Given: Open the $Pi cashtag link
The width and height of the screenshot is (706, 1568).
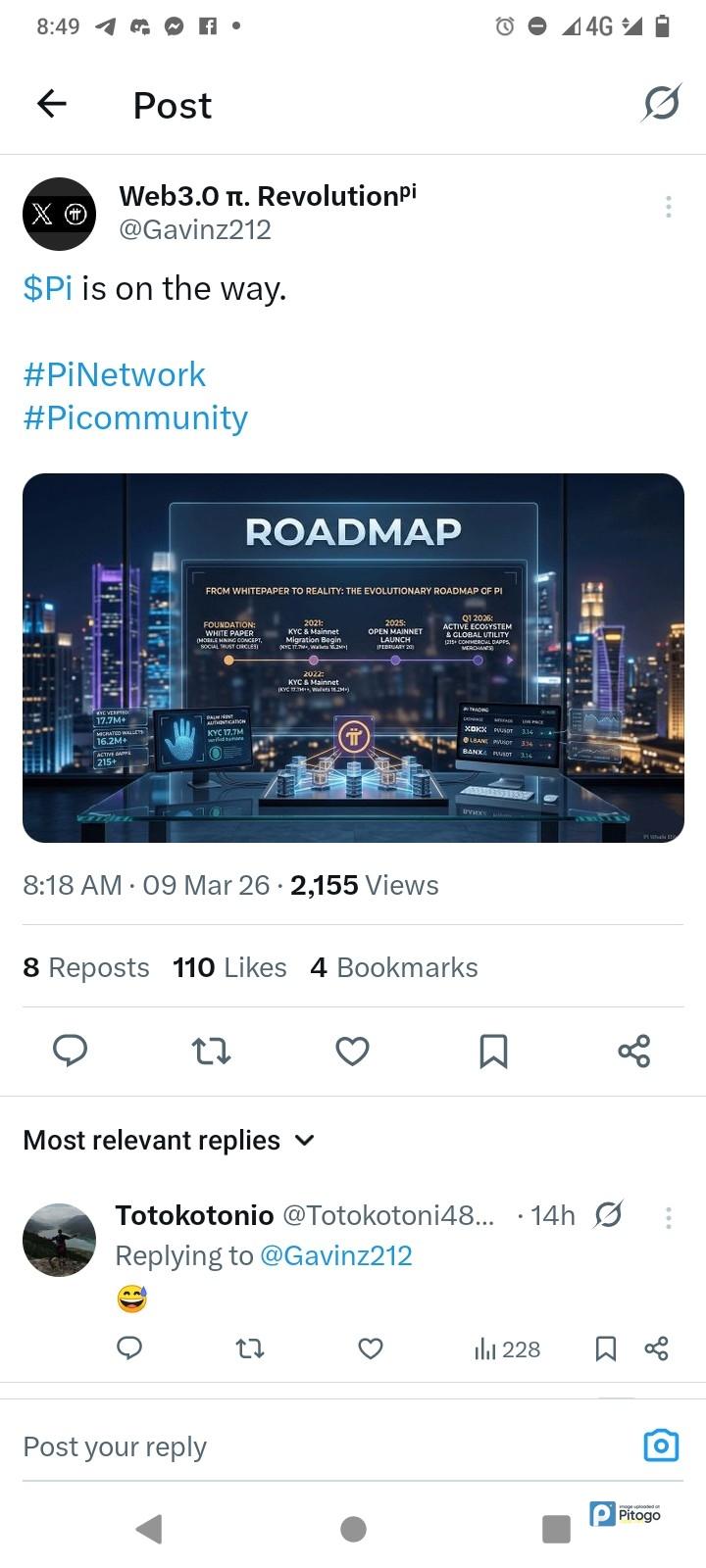Looking at the screenshot, I should (48, 288).
